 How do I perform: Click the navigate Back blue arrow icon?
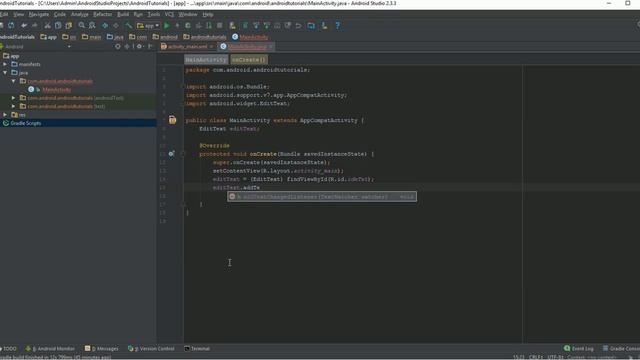(x=105, y=25)
